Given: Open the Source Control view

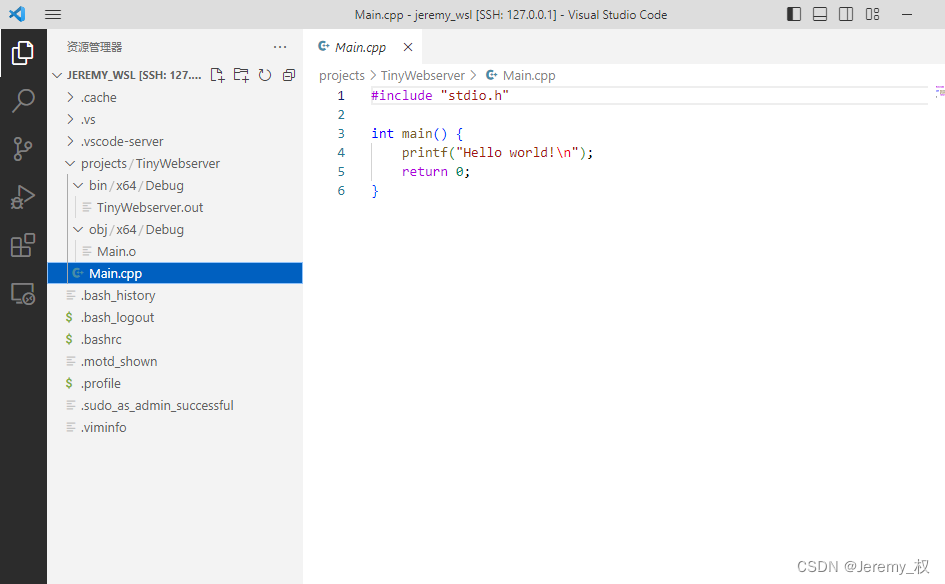Looking at the screenshot, I should pyautogui.click(x=23, y=149).
